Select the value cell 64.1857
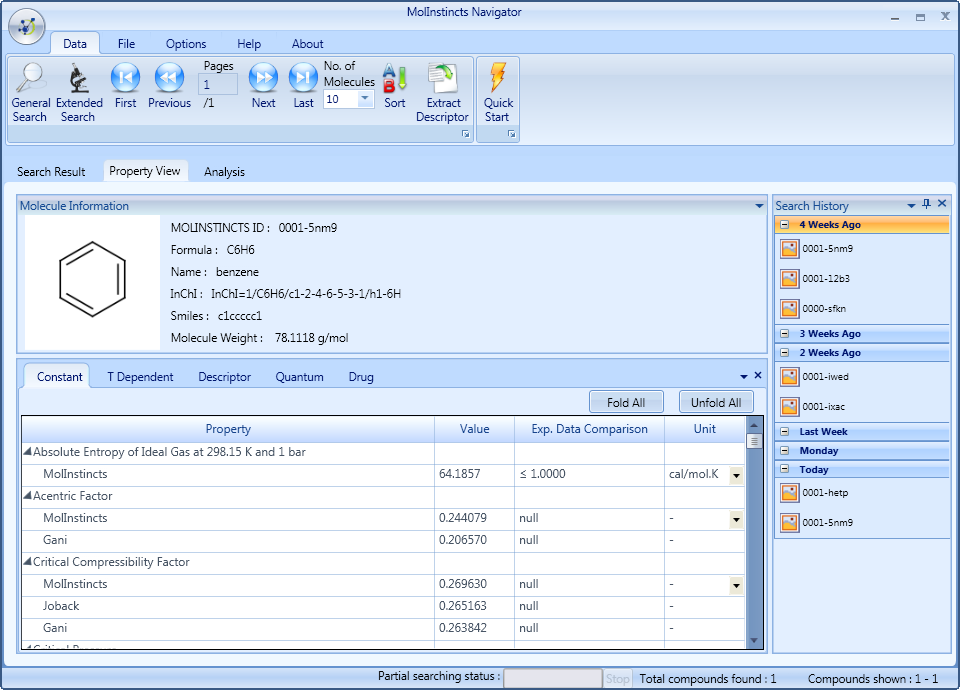 [474, 474]
